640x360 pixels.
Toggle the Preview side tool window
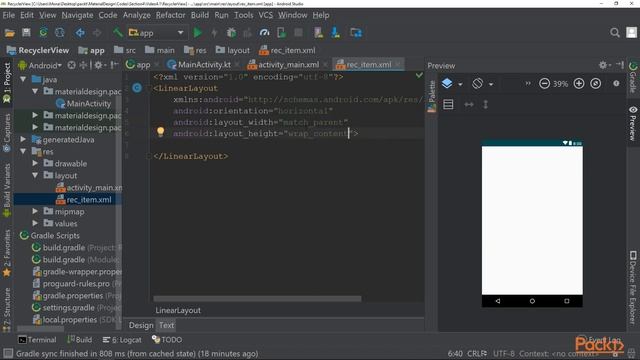click(x=633, y=124)
